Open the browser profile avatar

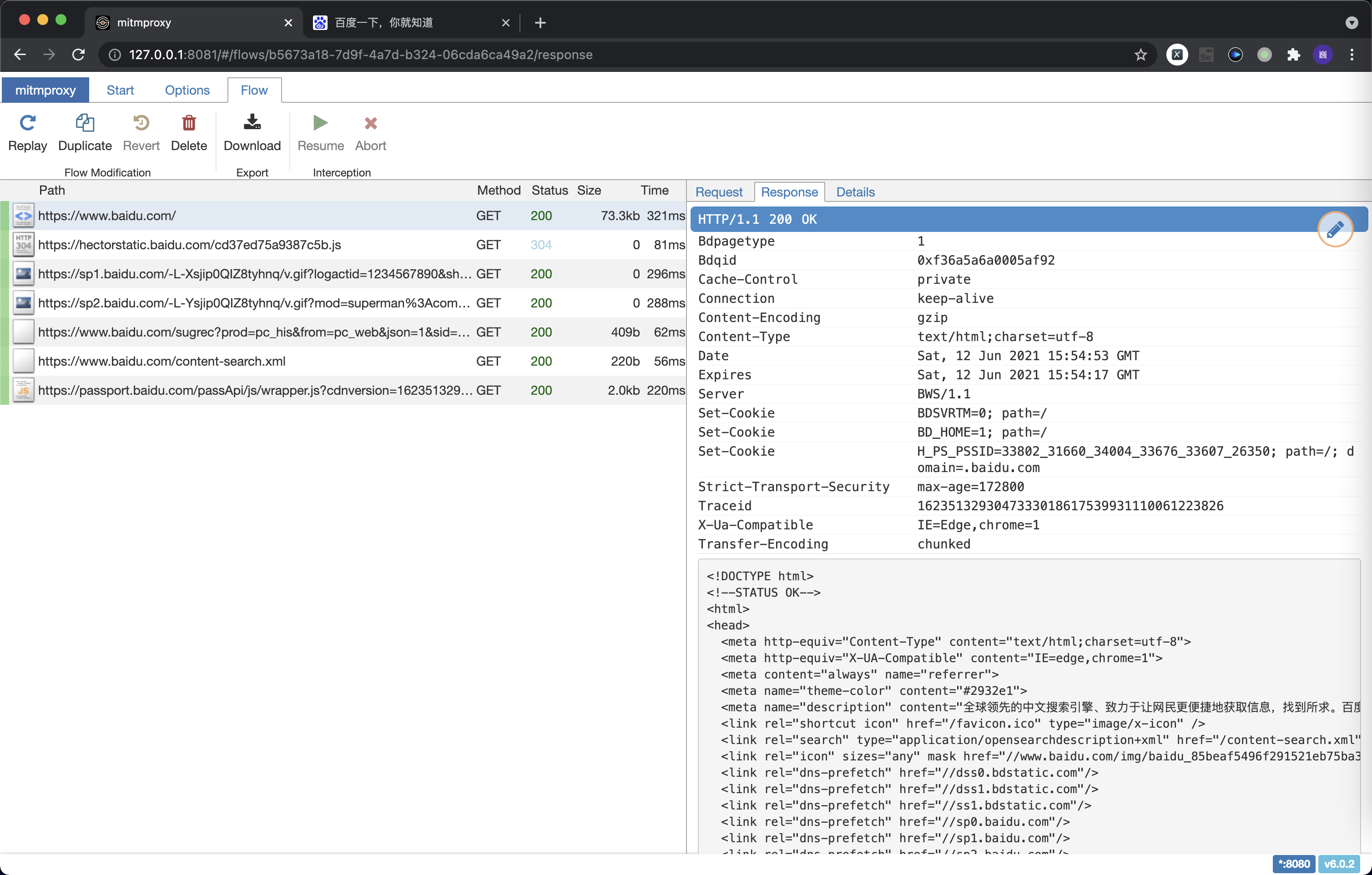click(x=1322, y=55)
